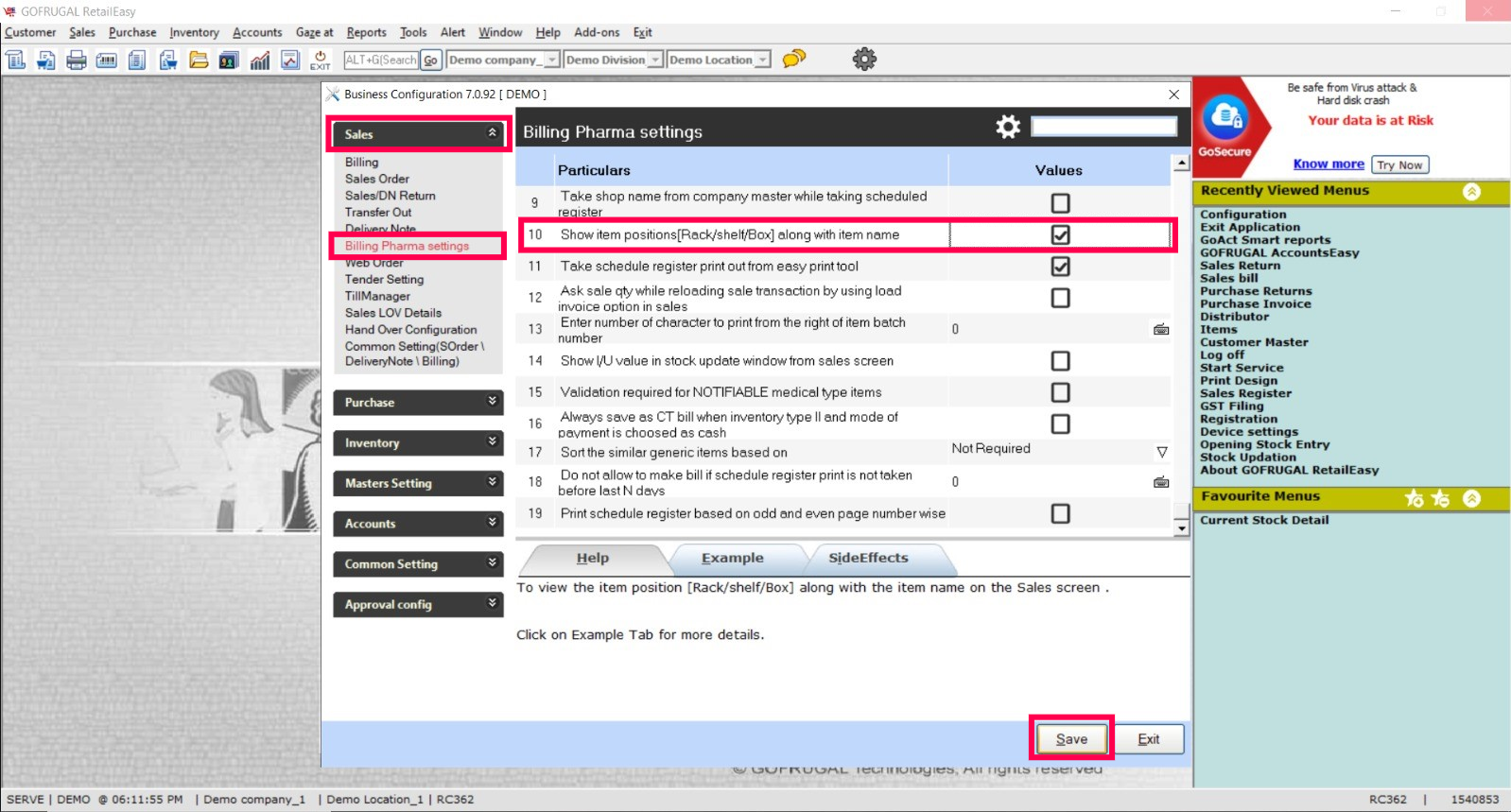Open sort similar generic items dropdown
This screenshot has height=812, width=1511.
(x=1161, y=452)
